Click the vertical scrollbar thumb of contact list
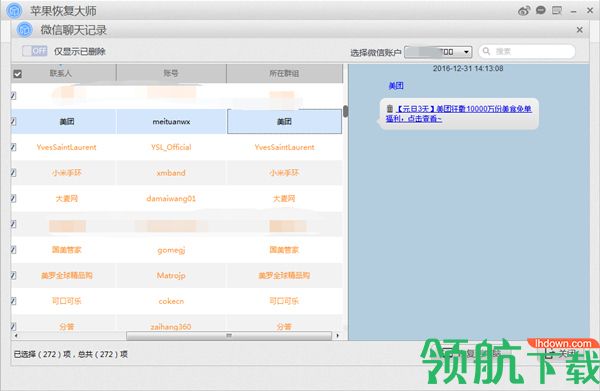The width and height of the screenshot is (600, 391). pos(346,111)
